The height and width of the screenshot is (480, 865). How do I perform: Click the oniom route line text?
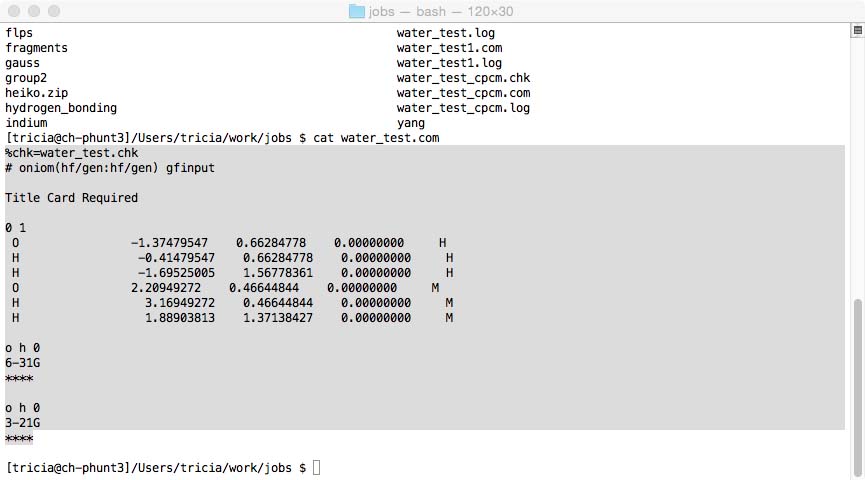pyautogui.click(x=110, y=168)
